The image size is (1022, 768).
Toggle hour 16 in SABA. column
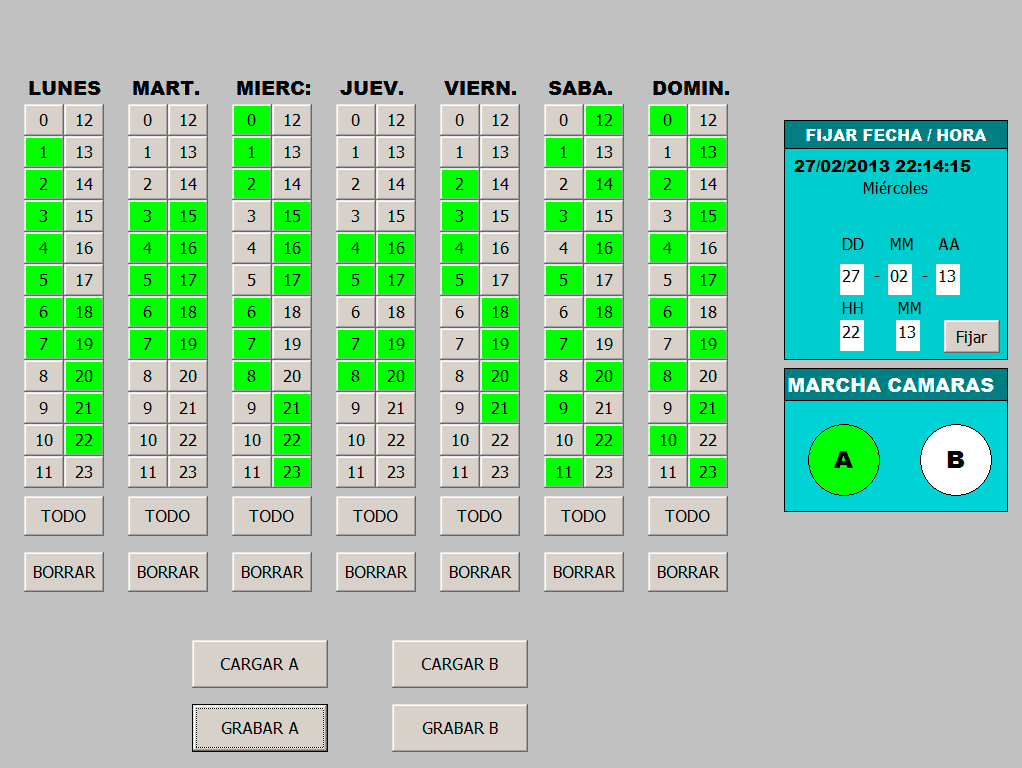tap(604, 248)
